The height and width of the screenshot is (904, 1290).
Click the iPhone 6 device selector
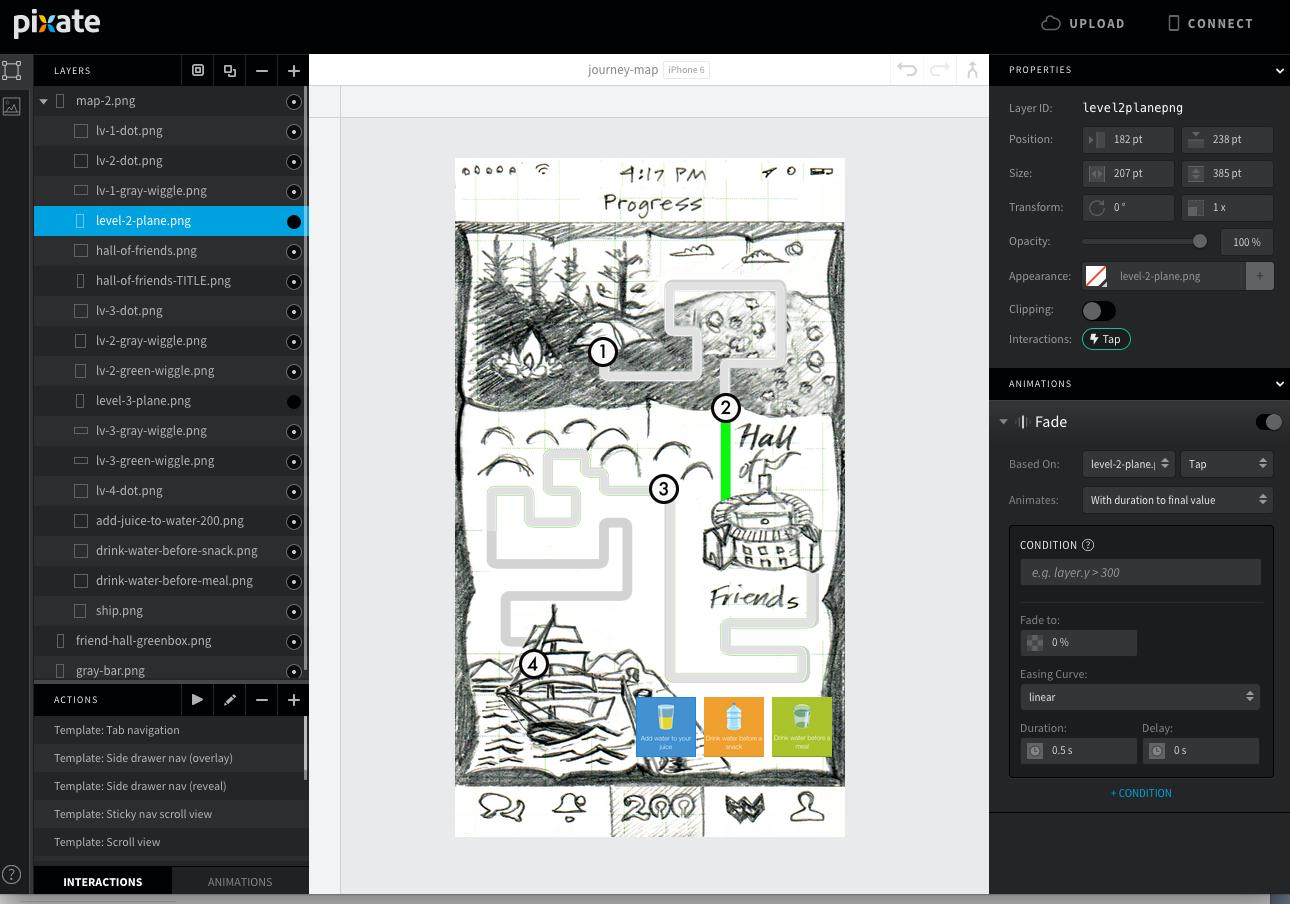tap(687, 70)
